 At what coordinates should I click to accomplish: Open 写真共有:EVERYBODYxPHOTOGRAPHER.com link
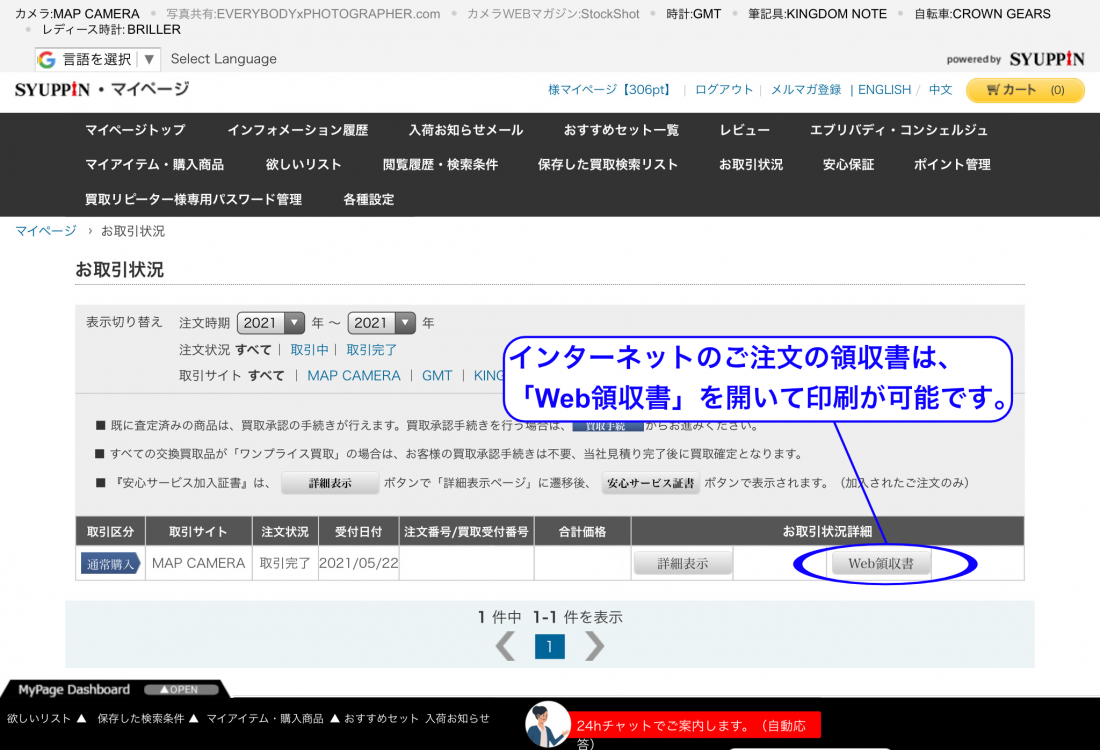coord(303,14)
